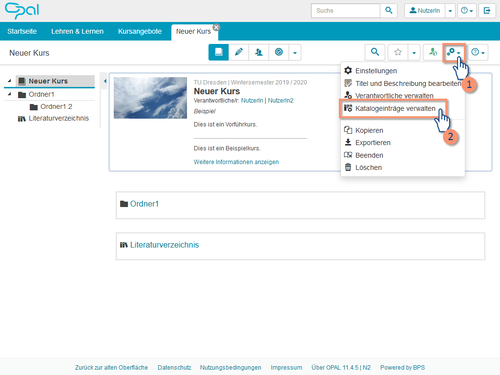Click the Neuer Kurs course icon in tree
This screenshot has width=500, height=375.
pos(22,81)
